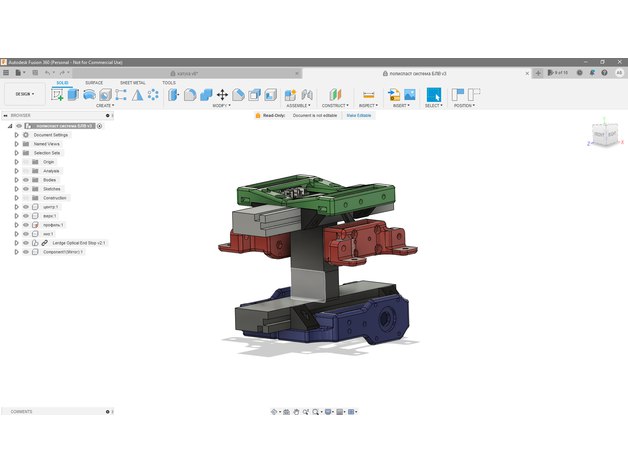Toggle visibility of the Sketches folder

[x=26, y=189]
